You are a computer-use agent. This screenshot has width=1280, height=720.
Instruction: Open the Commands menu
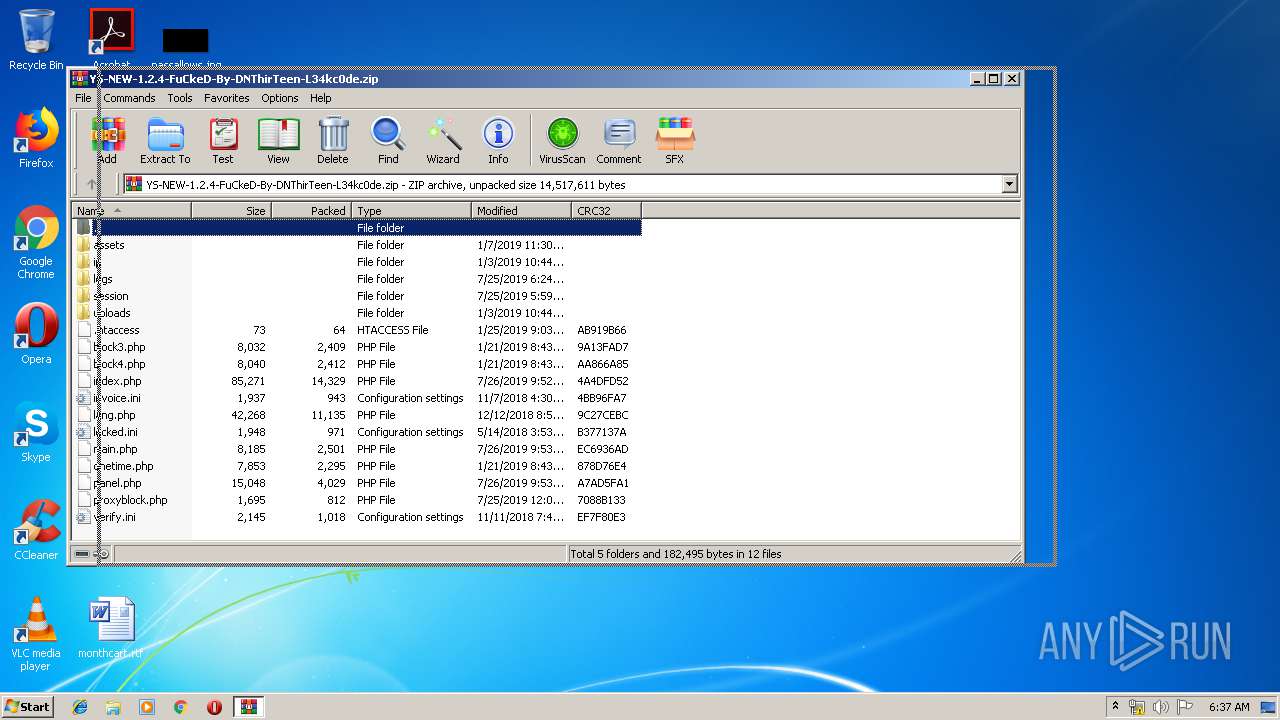[129, 98]
